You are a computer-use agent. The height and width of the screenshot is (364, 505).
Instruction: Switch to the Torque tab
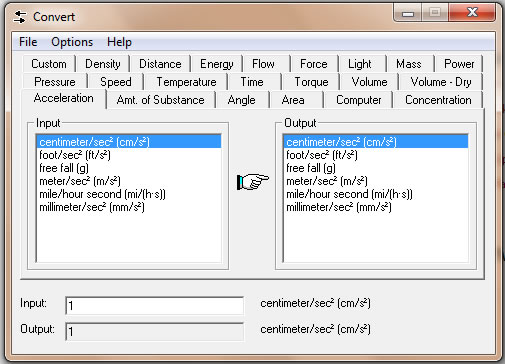(311, 82)
